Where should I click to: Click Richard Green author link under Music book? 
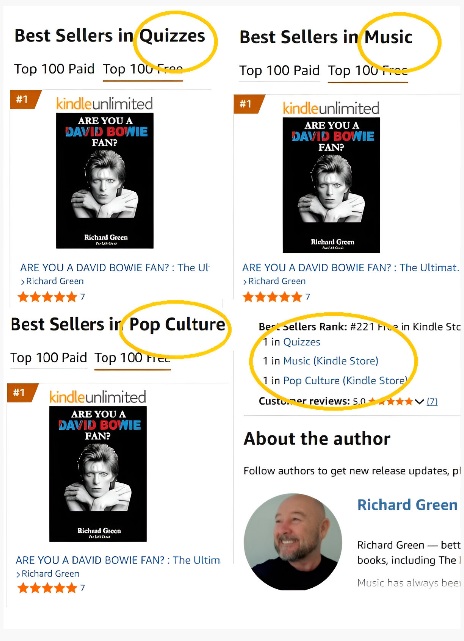point(277,281)
